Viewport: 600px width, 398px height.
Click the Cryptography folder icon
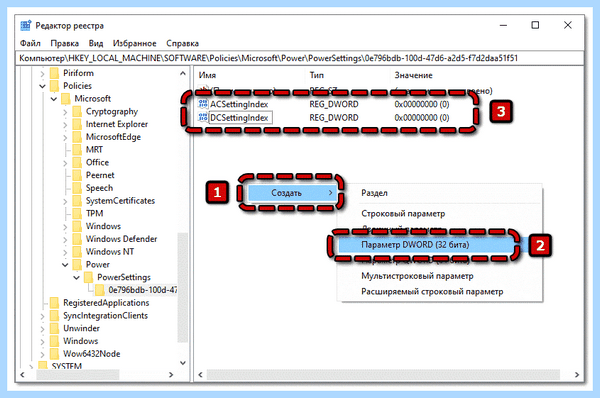tap(77, 111)
